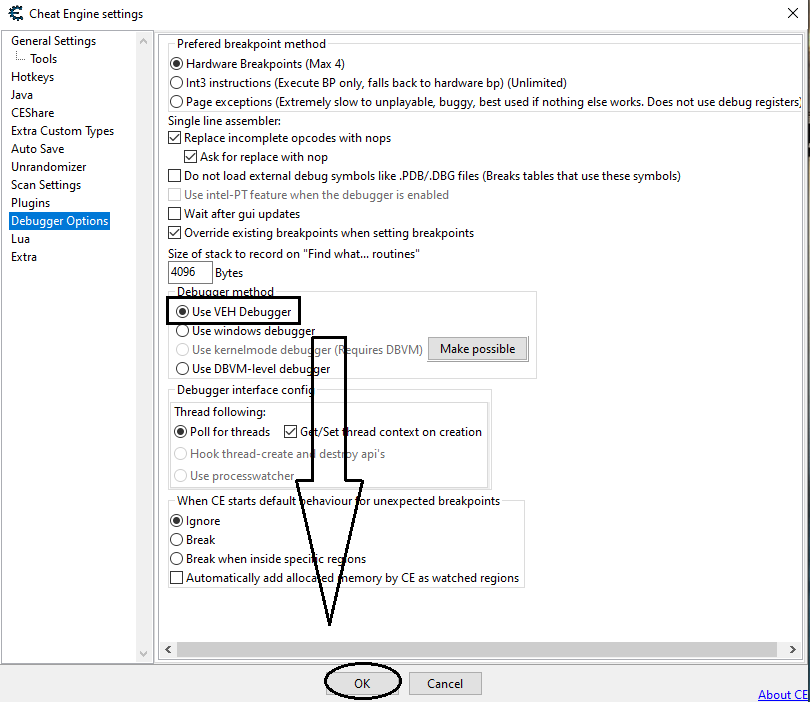Enable Wait after gui updates checkbox
This screenshot has height=702, width=810.
click(234, 214)
